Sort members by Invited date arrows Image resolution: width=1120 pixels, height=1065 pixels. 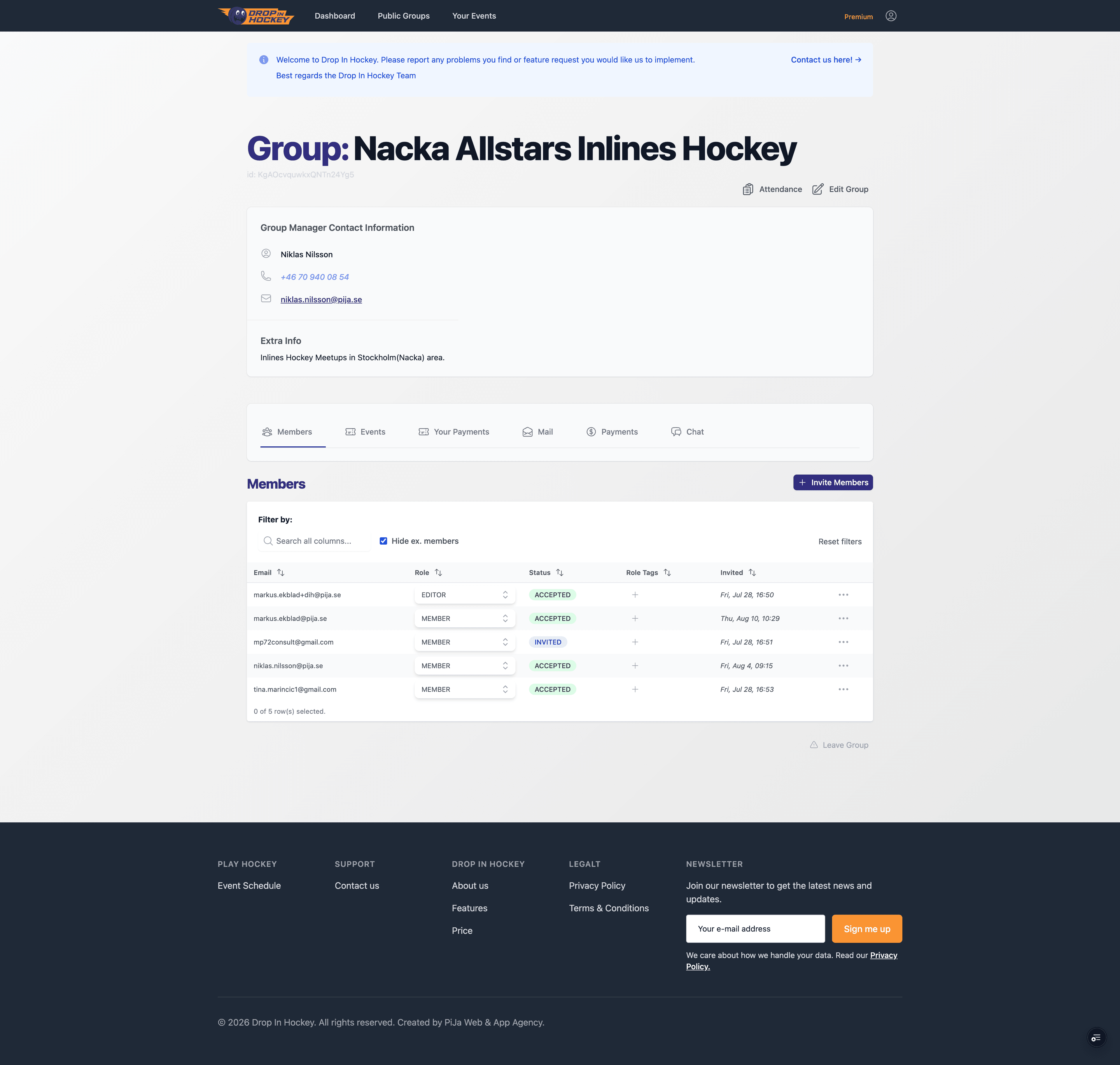752,573
